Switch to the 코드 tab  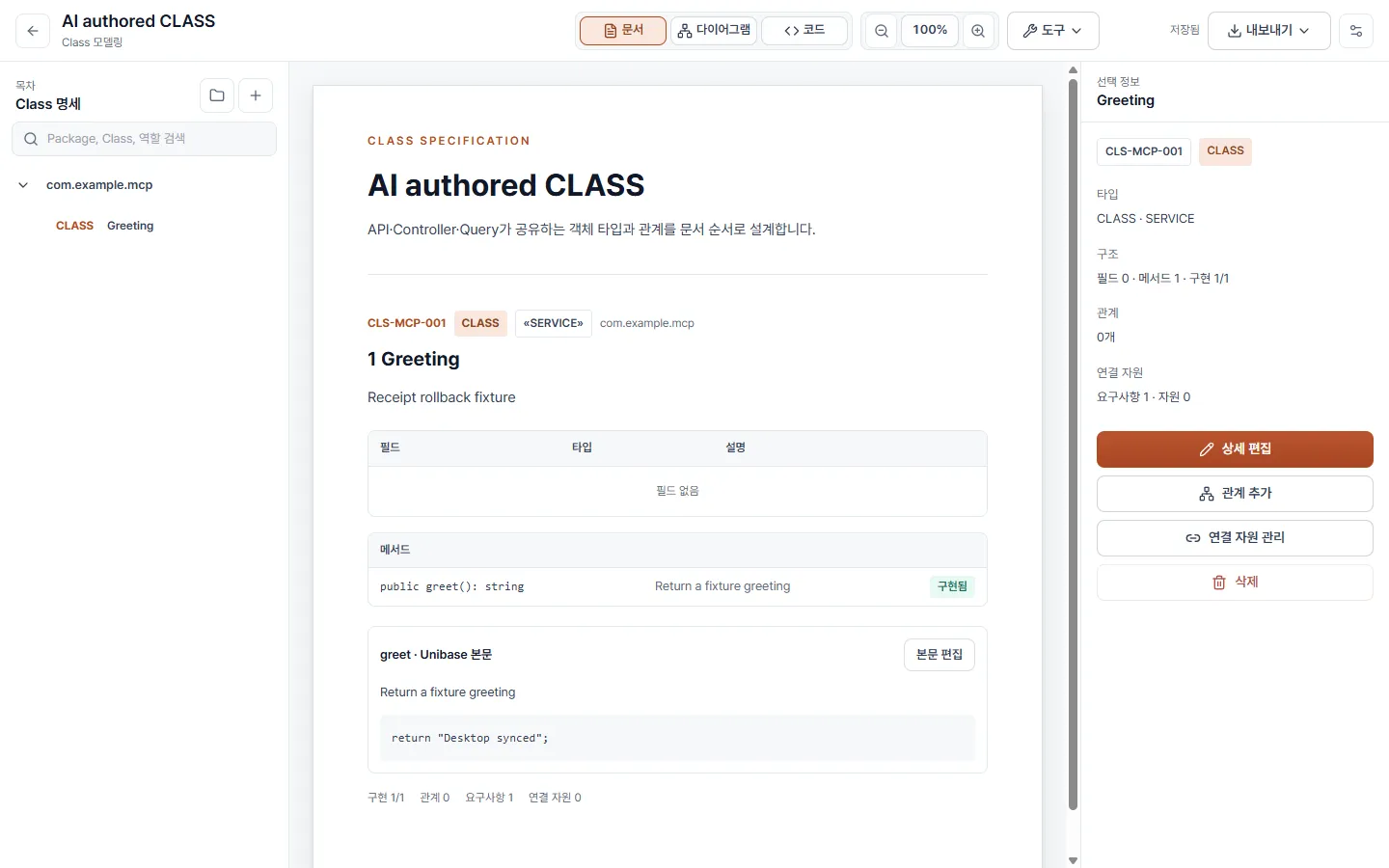pyautogui.click(x=804, y=31)
